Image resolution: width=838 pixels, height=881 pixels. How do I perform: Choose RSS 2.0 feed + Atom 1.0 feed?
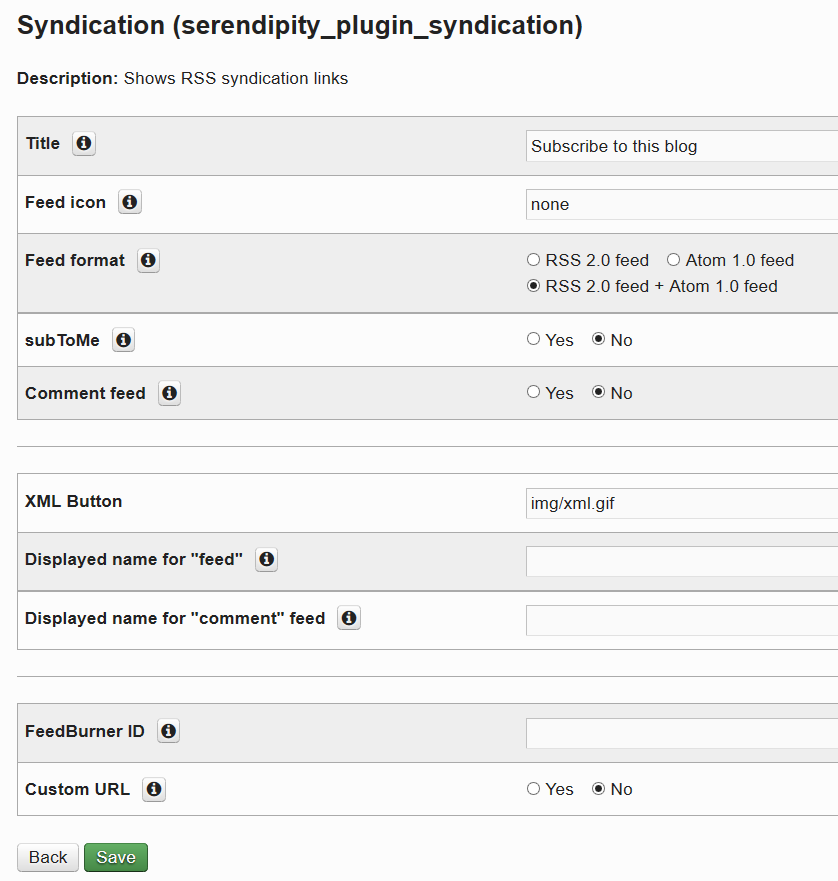coord(533,285)
